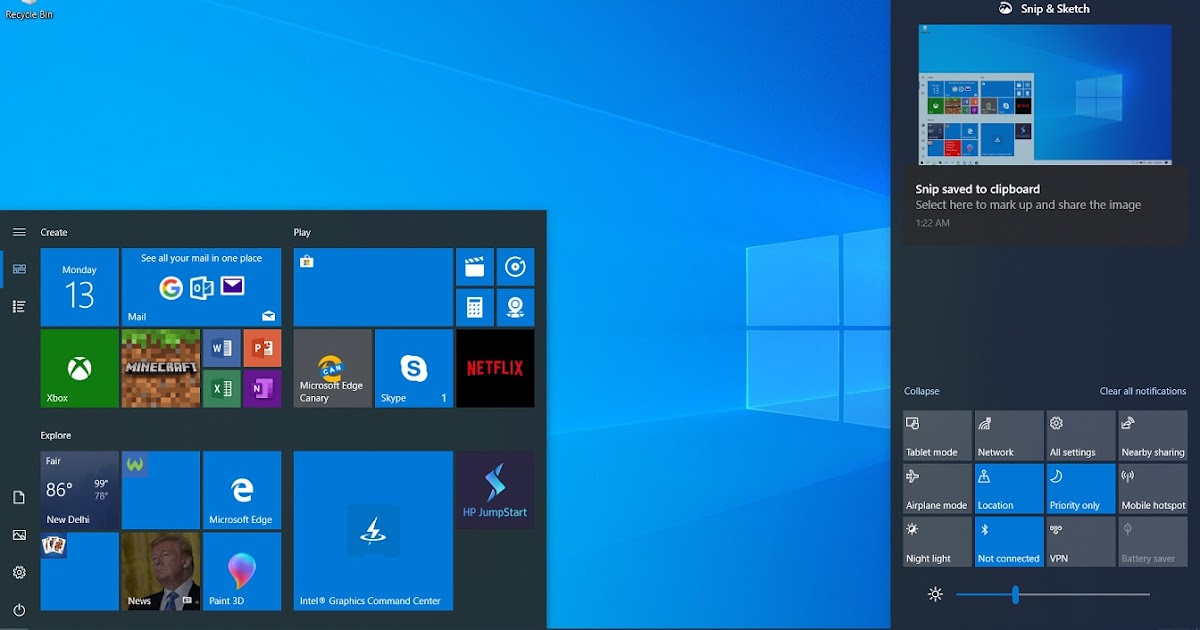
Task: Enable Night light quick action
Action: point(937,541)
